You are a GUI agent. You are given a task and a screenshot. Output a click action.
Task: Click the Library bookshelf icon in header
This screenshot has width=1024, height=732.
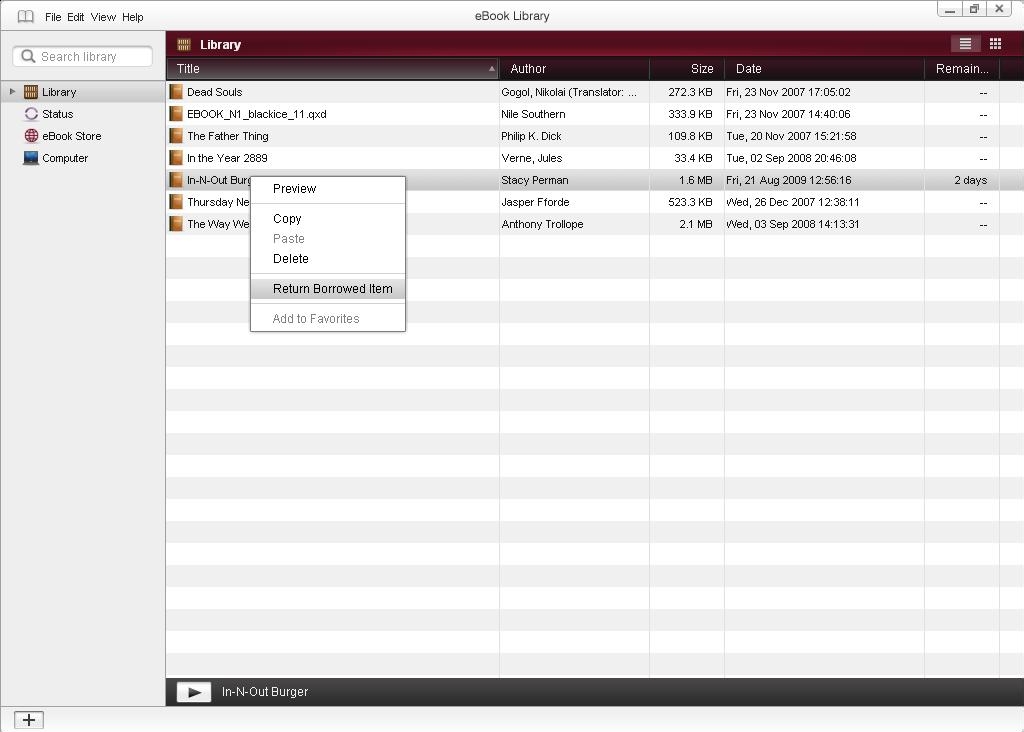pos(184,44)
